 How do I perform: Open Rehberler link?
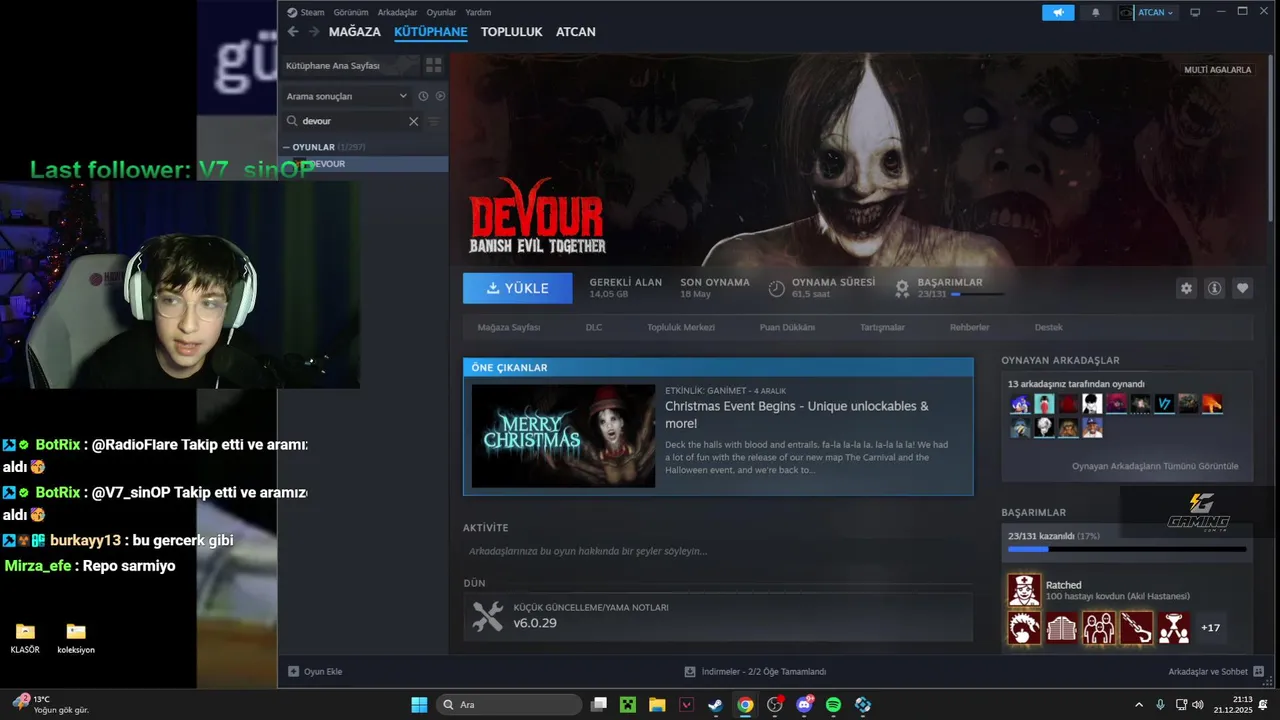970,327
